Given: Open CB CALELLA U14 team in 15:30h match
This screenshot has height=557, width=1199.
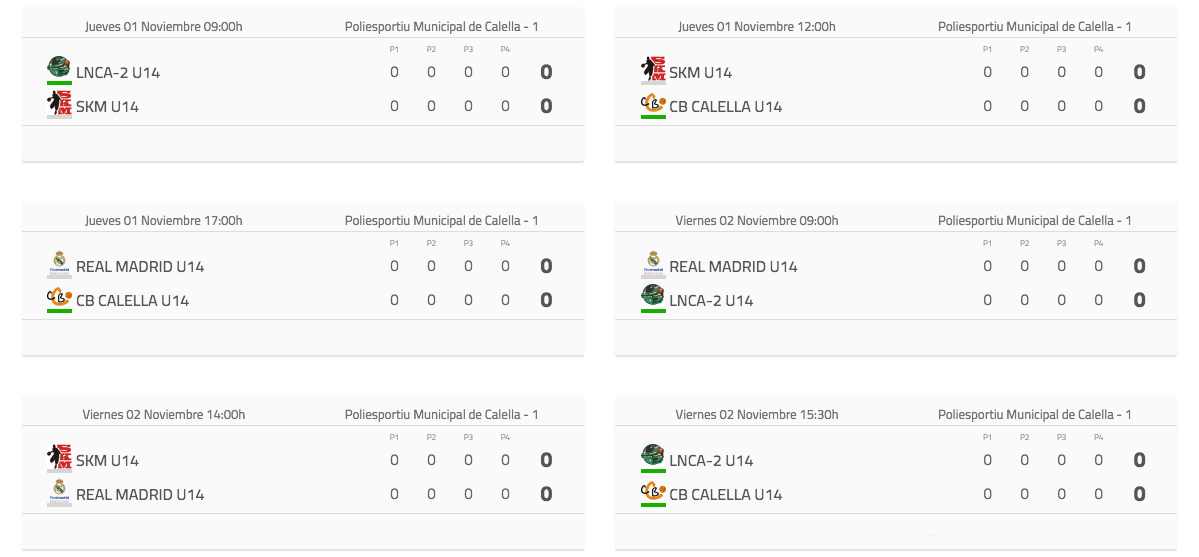Looking at the screenshot, I should (726, 494).
